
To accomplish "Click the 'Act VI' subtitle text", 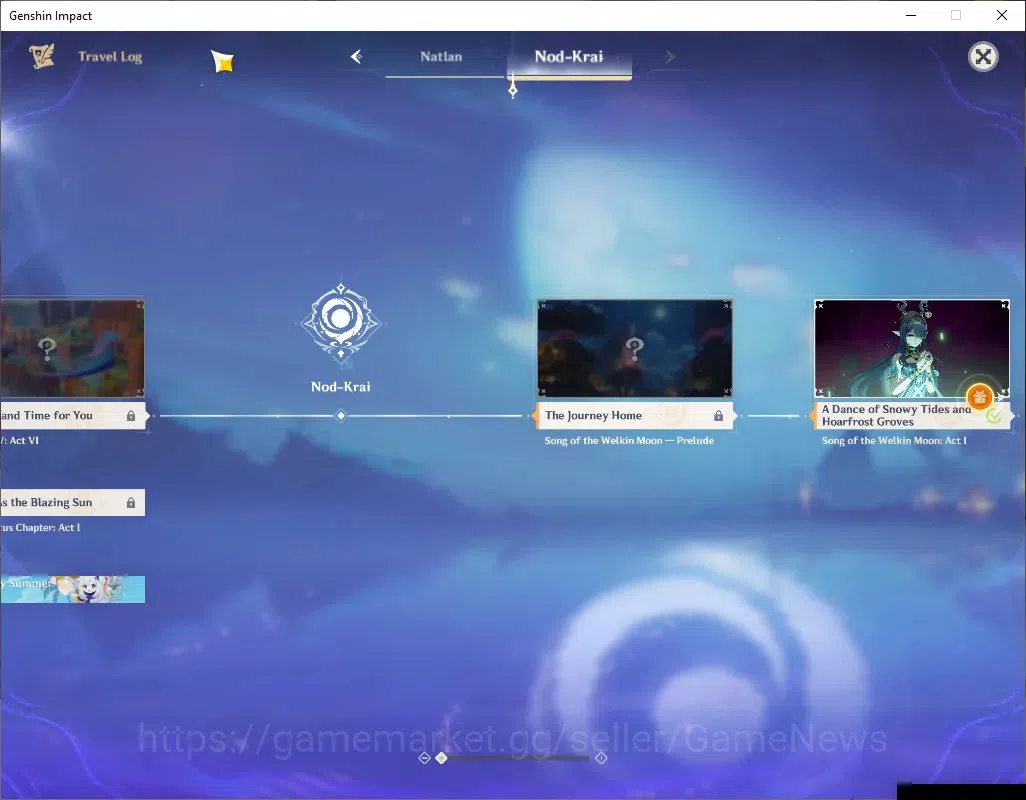I will (x=24, y=441).
